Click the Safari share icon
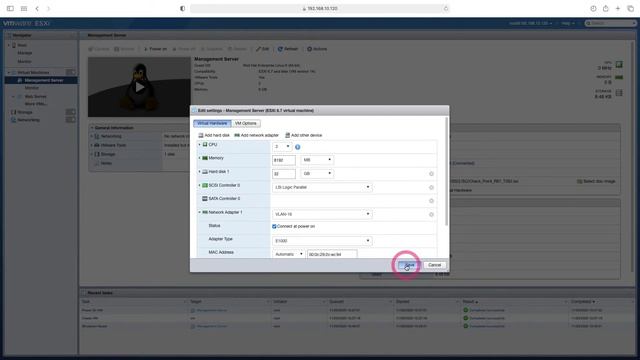 pos(606,9)
